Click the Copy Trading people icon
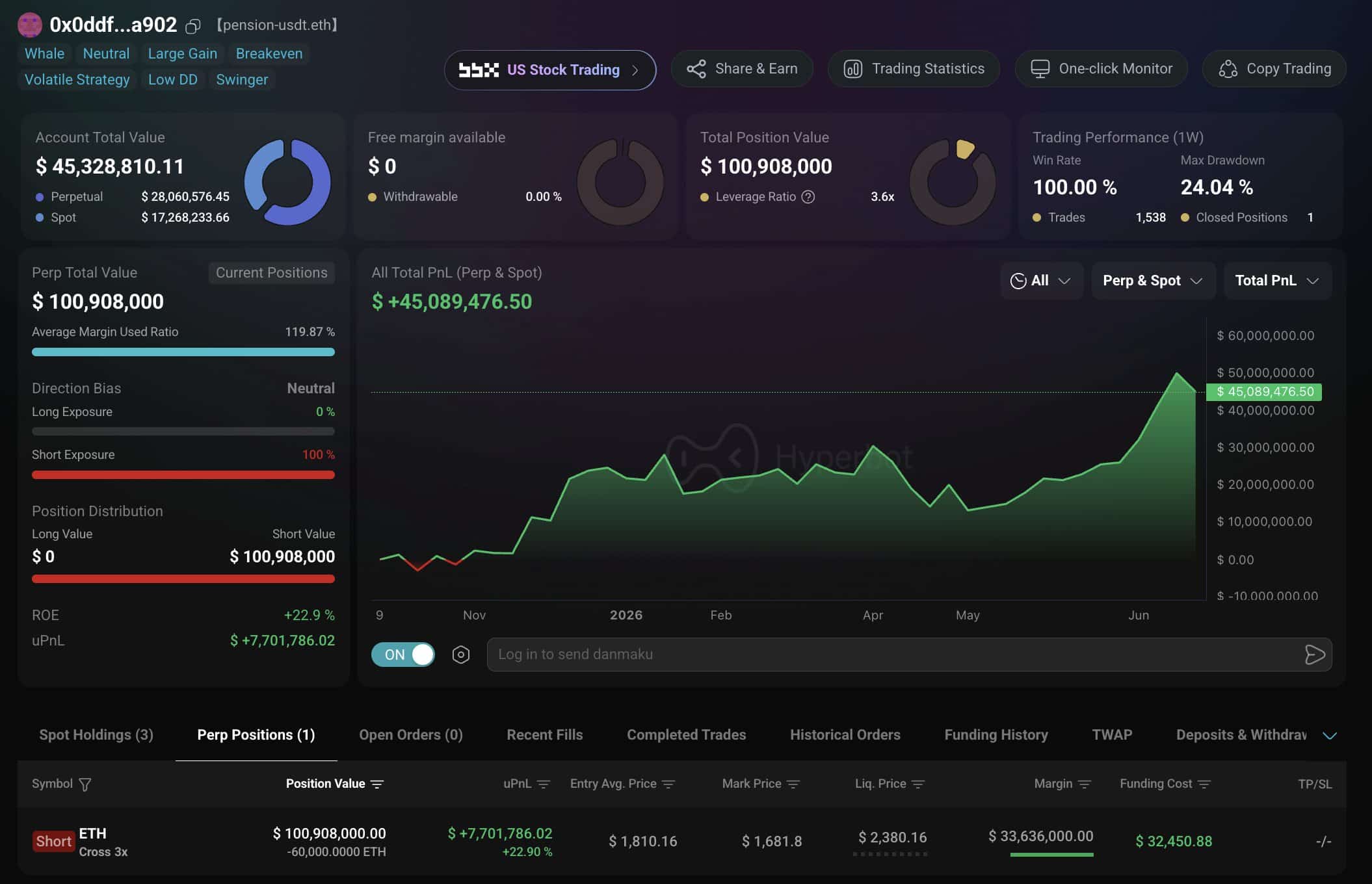This screenshot has height=884, width=1372. [x=1228, y=69]
